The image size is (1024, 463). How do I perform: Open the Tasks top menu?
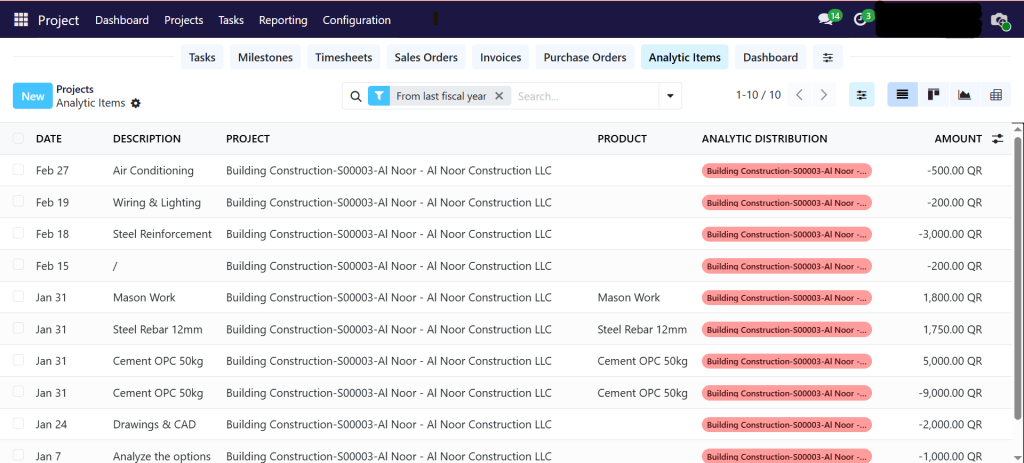click(x=231, y=20)
